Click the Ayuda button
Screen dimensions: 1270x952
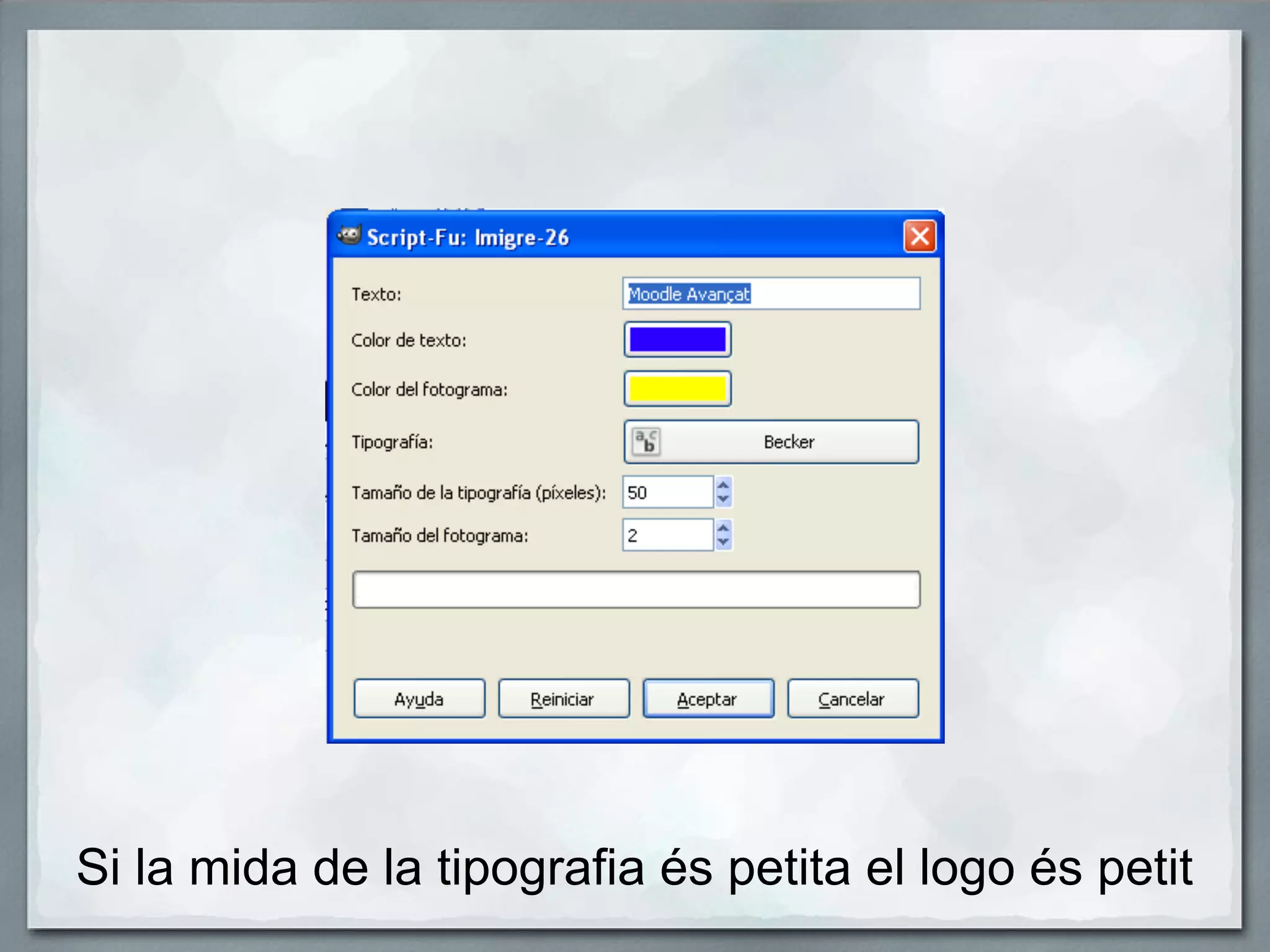point(419,699)
